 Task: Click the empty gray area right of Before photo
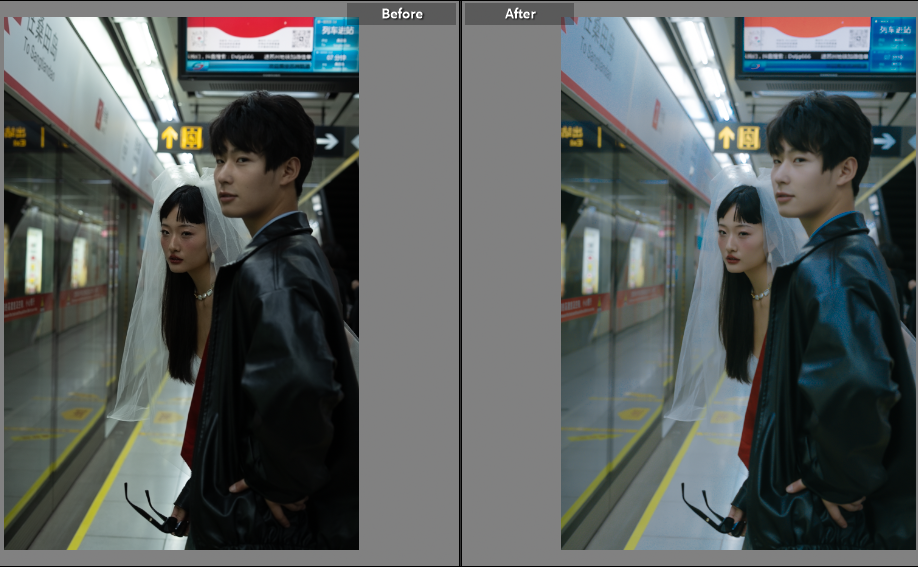click(x=408, y=300)
